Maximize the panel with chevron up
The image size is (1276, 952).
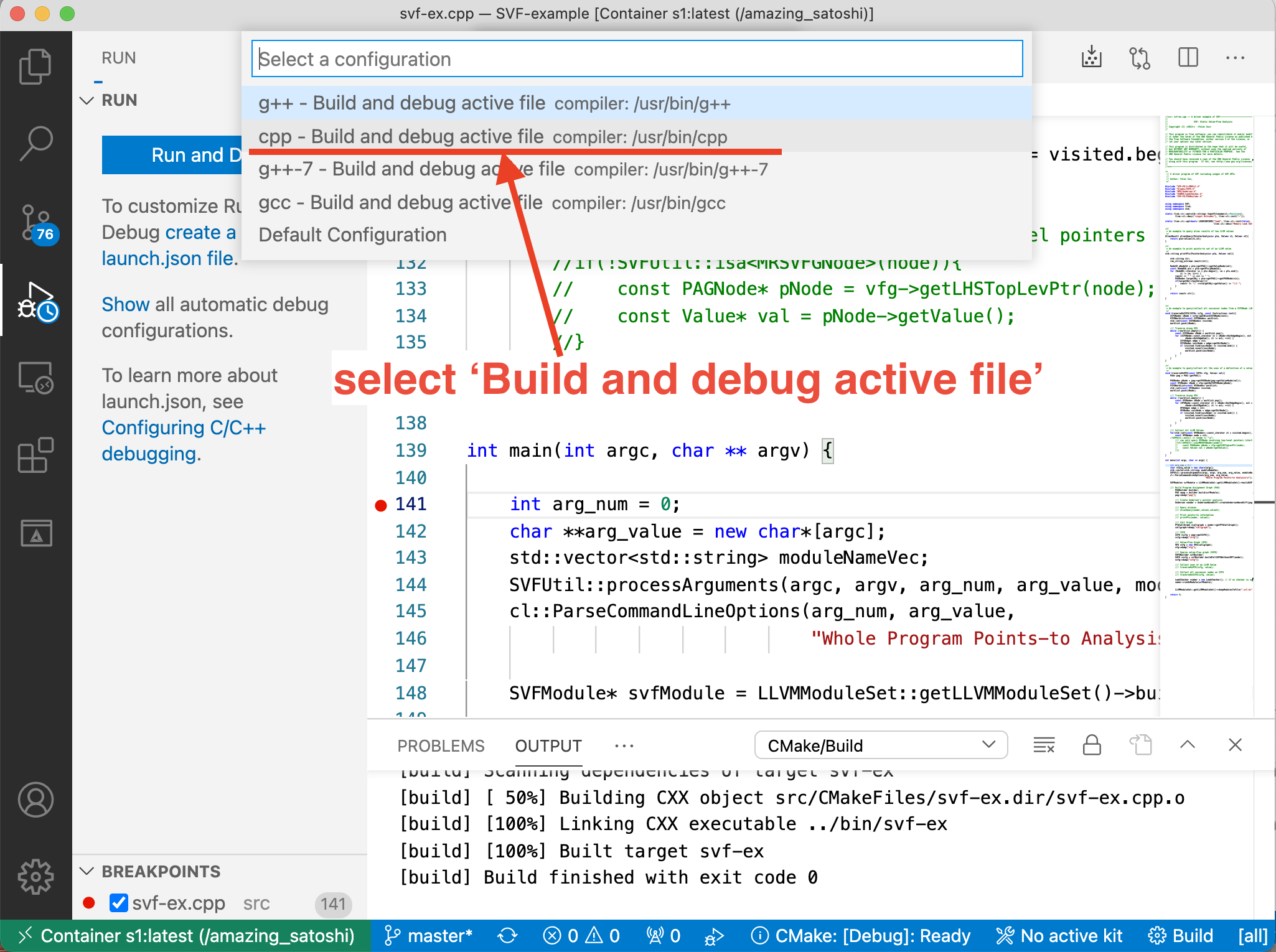coord(1188,744)
